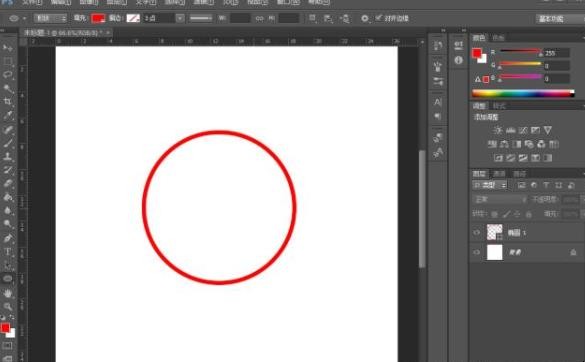585x362 pixels.
Task: Switch to the Channels tab
Action: (x=499, y=174)
